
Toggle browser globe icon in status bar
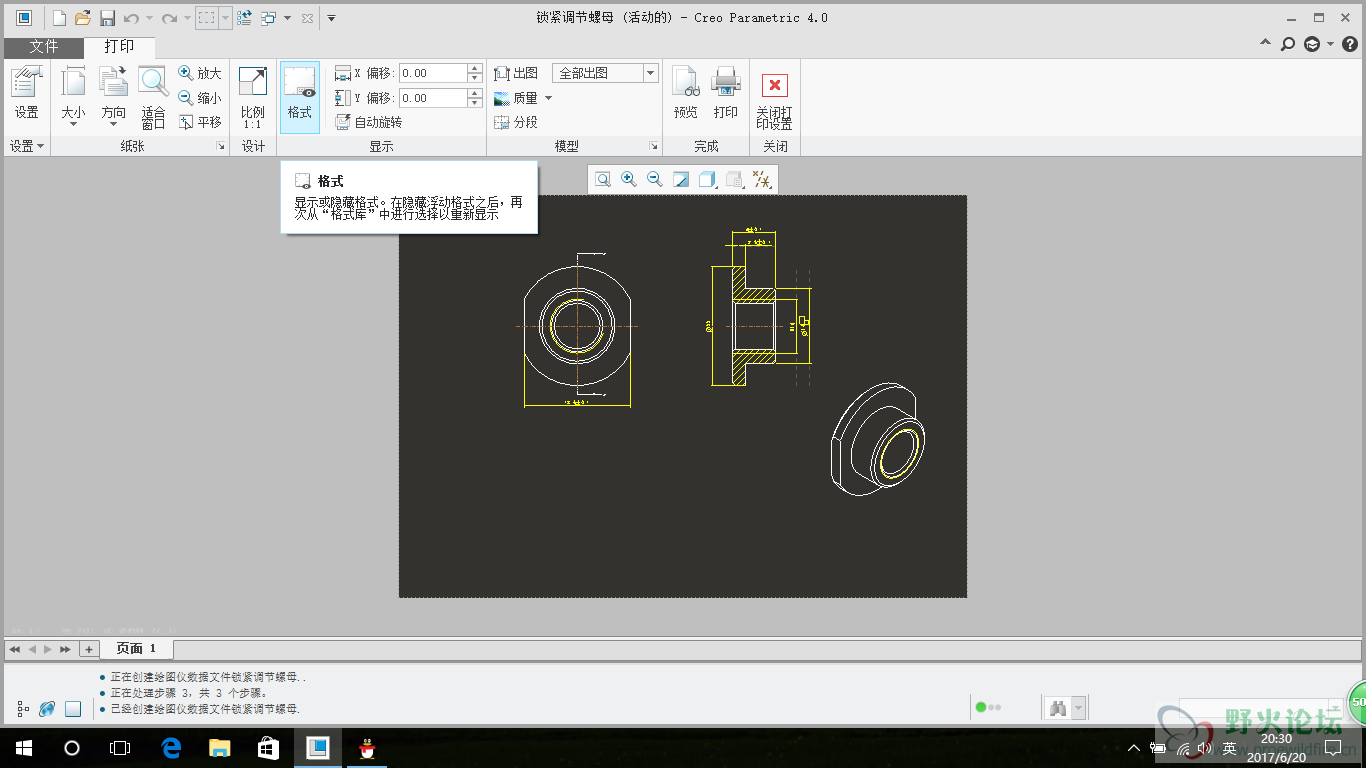(x=47, y=709)
